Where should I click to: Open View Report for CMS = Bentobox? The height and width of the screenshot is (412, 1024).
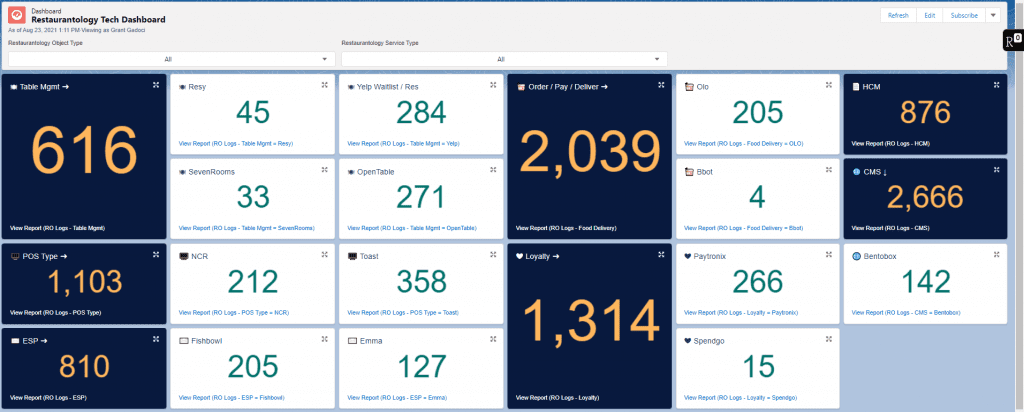[908, 313]
